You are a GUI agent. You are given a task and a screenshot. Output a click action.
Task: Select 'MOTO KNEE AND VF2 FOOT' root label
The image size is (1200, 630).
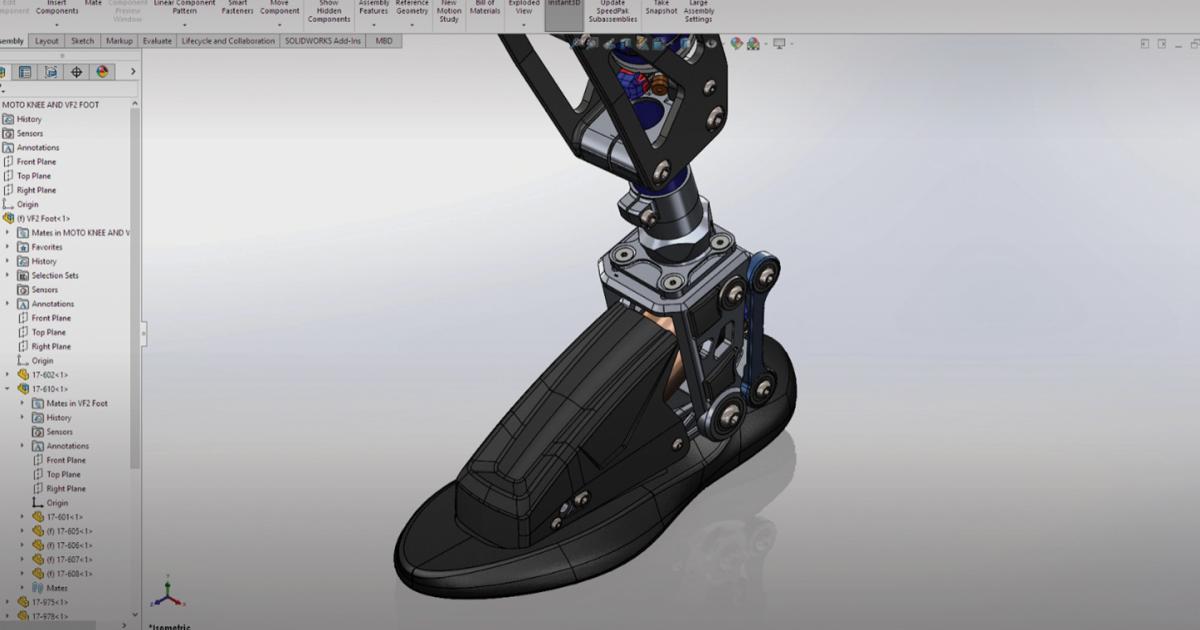50,105
